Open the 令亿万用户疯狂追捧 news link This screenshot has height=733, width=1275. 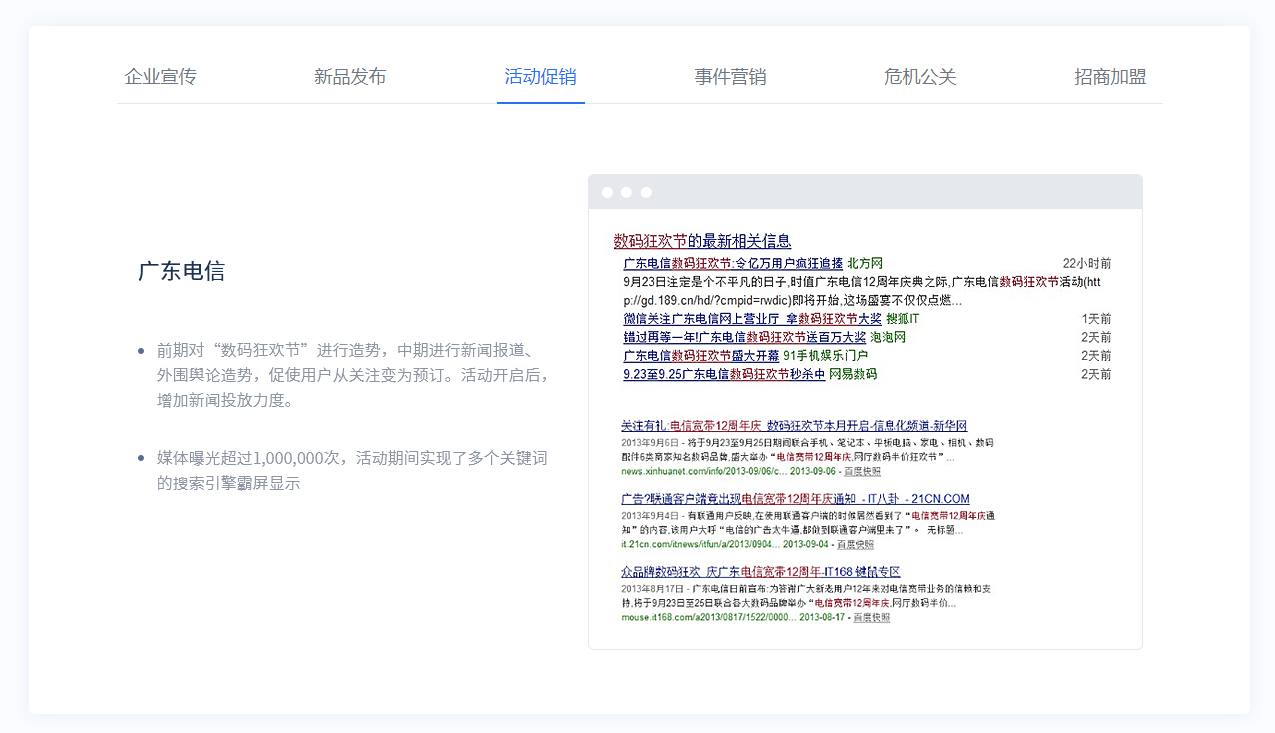tap(733, 264)
